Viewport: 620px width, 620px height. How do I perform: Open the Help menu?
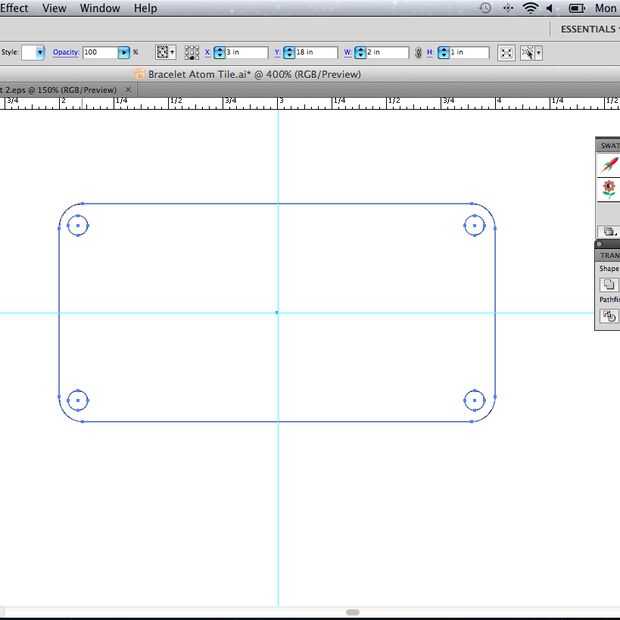[145, 8]
